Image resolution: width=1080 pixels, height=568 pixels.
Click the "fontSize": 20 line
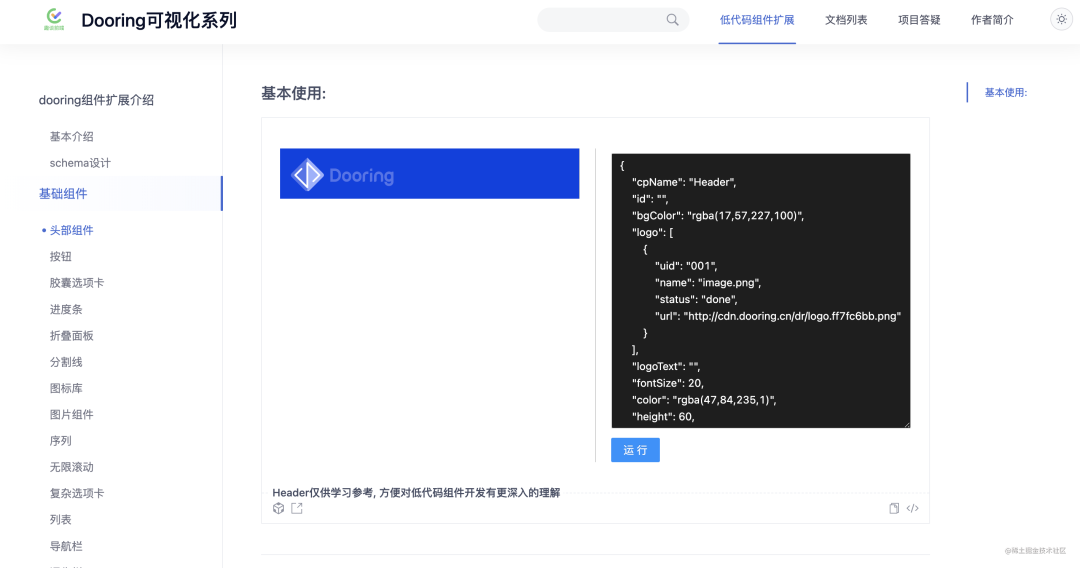[667, 383]
